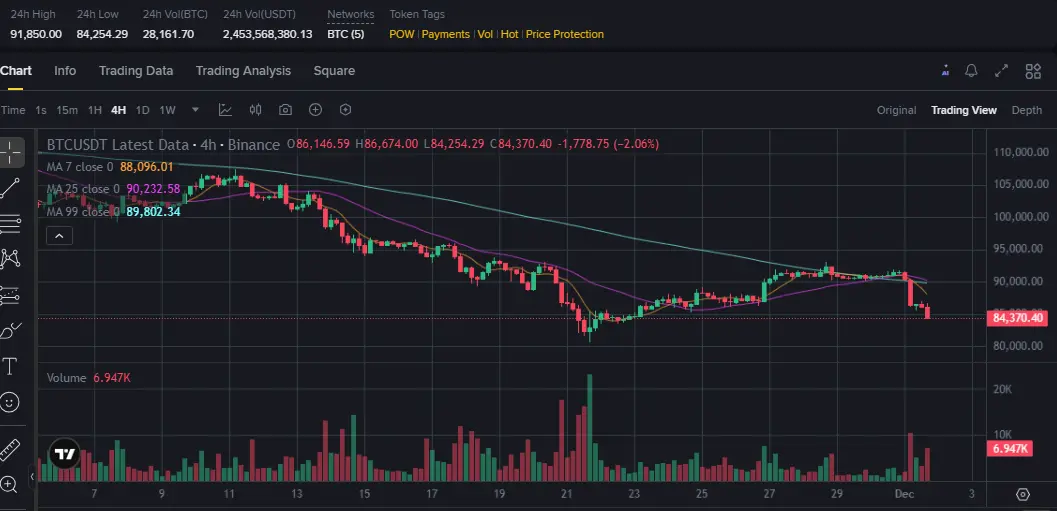
Task: Click the Payments token tag
Action: click(446, 34)
